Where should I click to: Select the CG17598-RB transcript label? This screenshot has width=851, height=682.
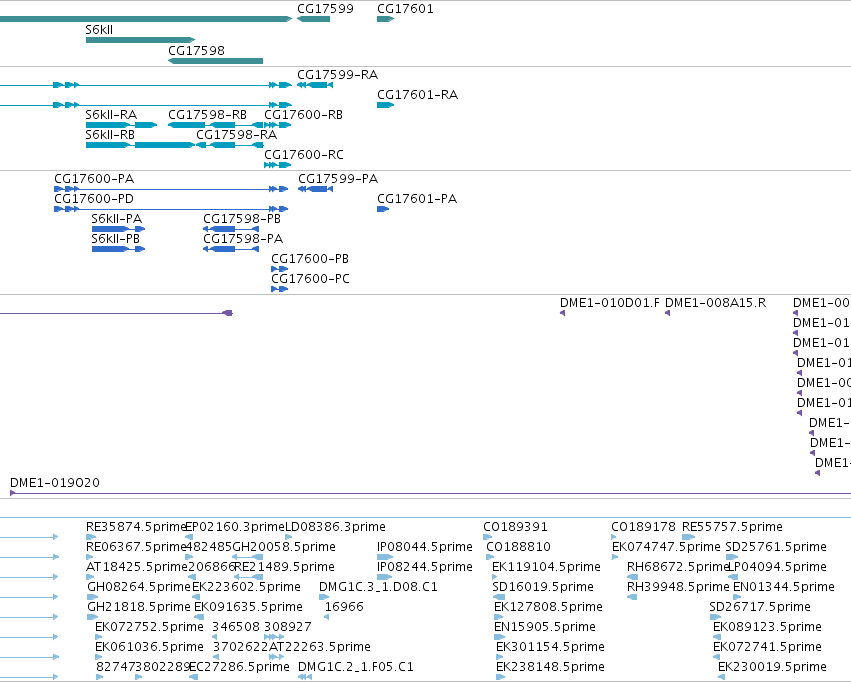pyautogui.click(x=207, y=115)
